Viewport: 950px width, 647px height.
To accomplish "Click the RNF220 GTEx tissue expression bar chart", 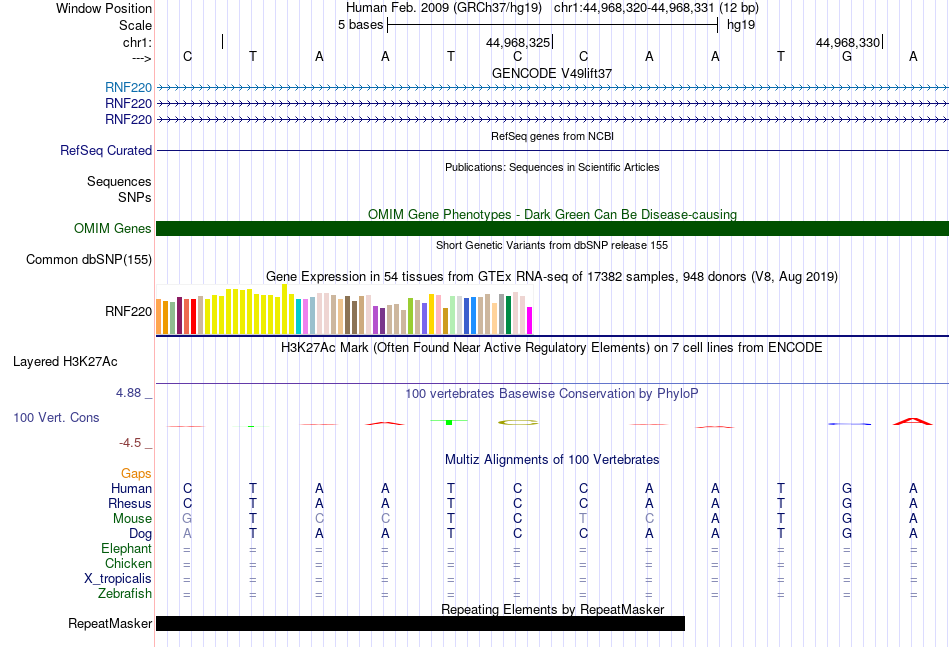I will (344, 310).
